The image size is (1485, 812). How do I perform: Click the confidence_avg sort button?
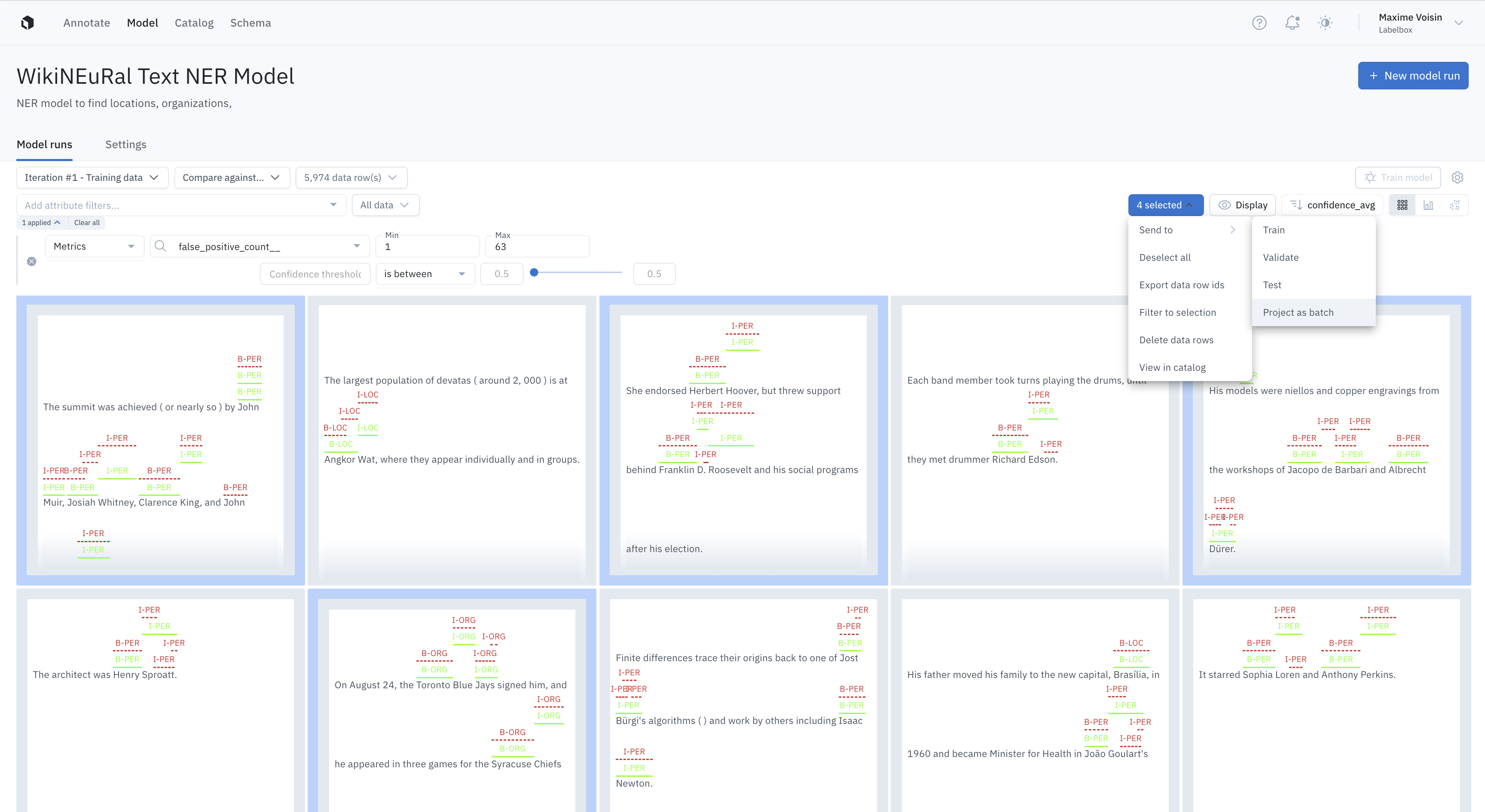coord(1332,205)
